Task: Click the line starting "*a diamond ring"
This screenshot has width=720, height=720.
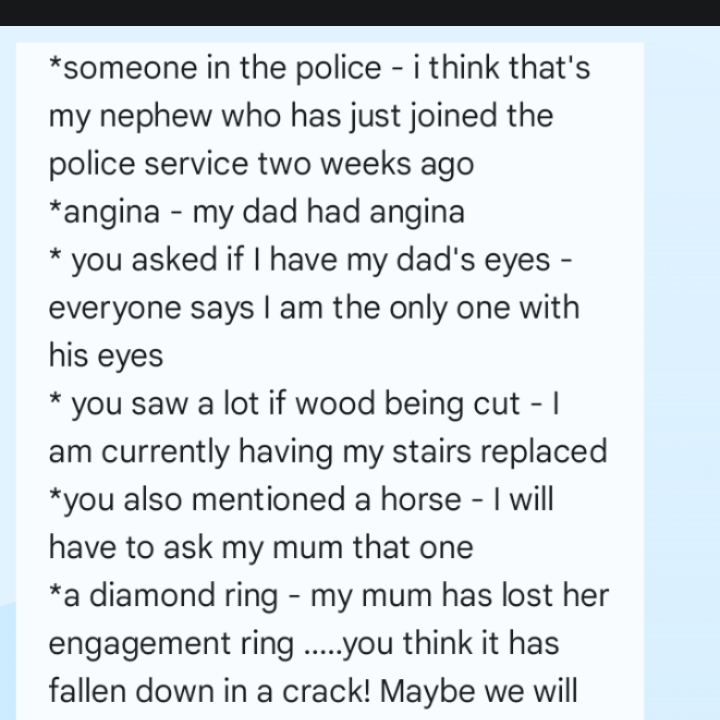Action: (328, 595)
